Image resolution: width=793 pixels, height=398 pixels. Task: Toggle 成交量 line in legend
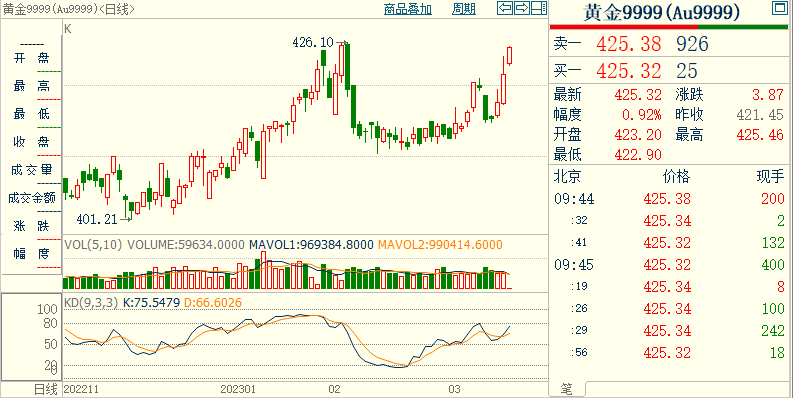[x=31, y=170]
